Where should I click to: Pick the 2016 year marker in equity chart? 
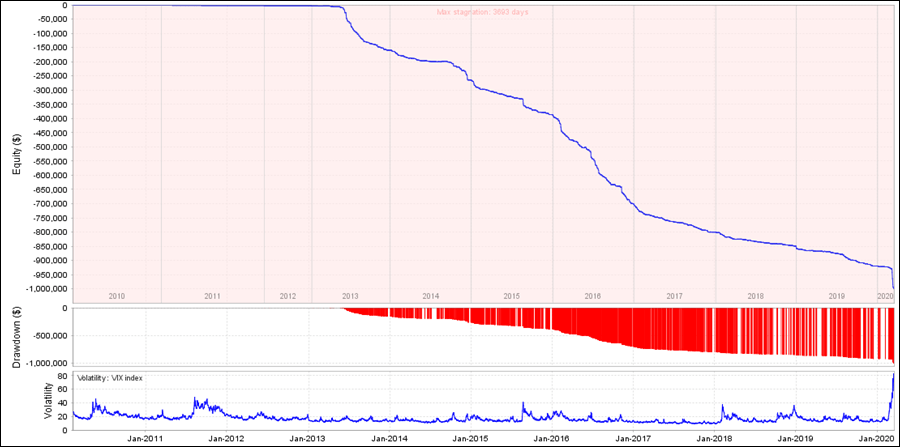click(x=592, y=296)
